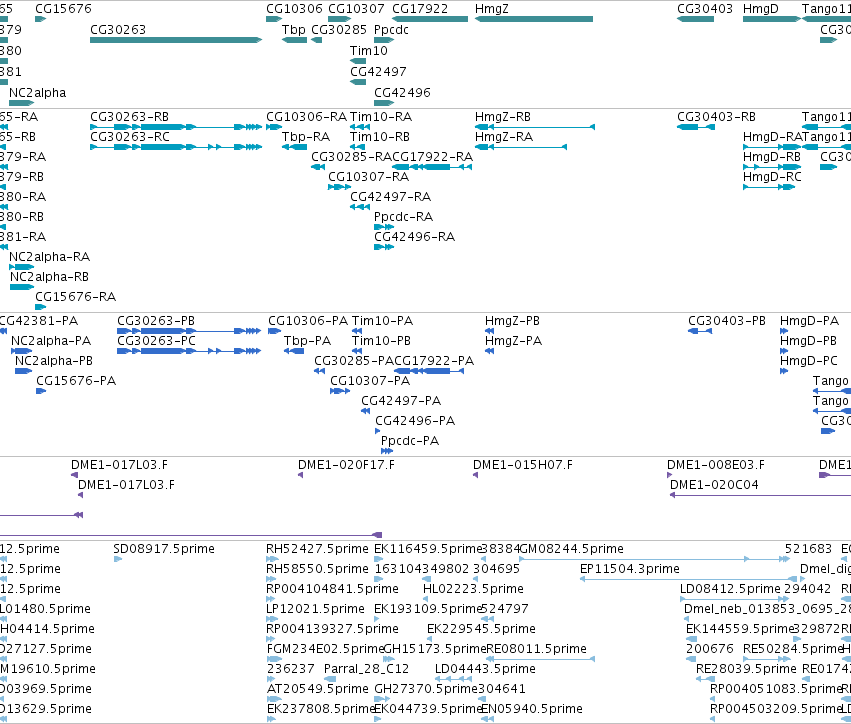Select the CG30403-PB protein label
Image resolution: width=851 pixels, height=724 pixels.
[x=727, y=321]
